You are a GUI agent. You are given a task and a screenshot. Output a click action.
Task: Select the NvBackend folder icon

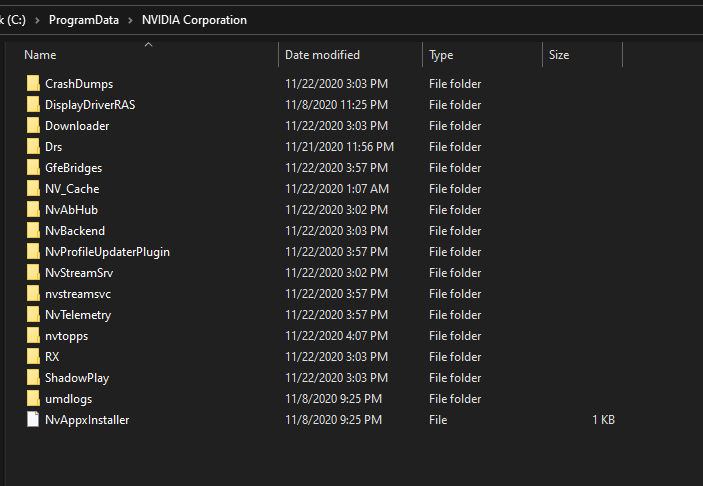point(33,230)
